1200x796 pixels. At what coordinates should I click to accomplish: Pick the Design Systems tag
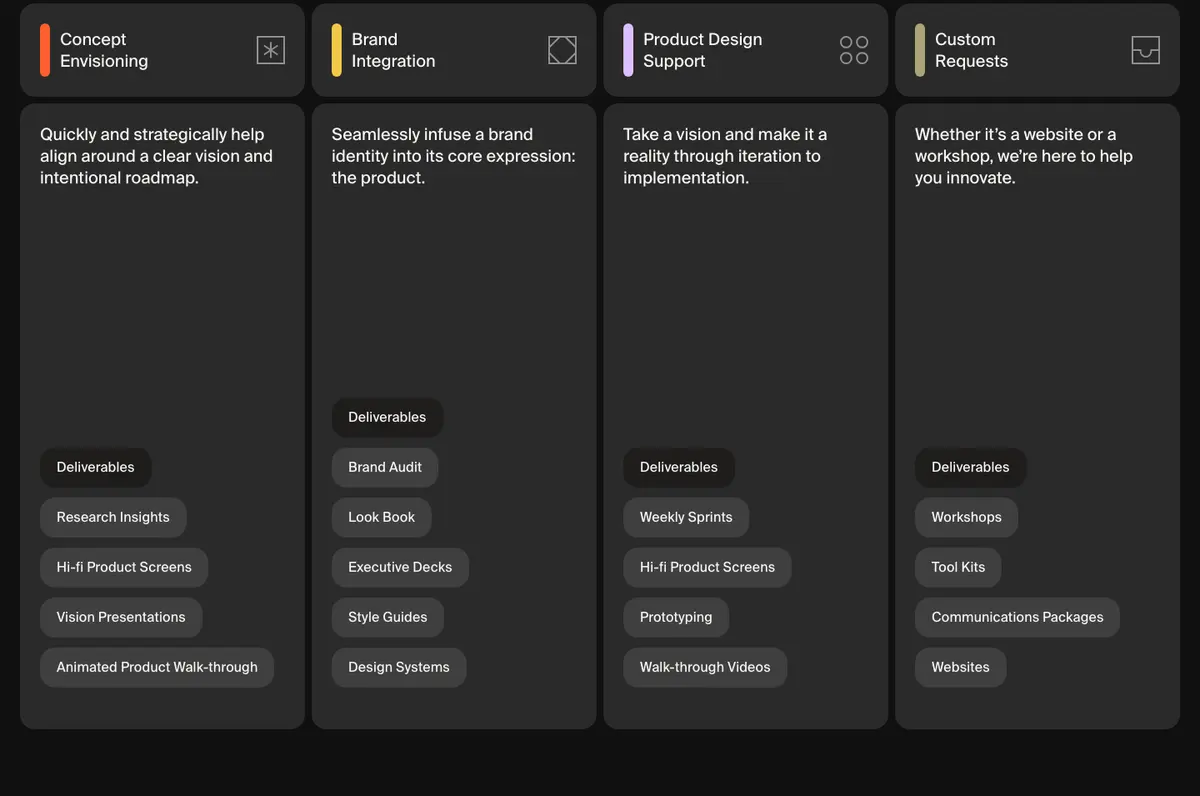point(399,667)
